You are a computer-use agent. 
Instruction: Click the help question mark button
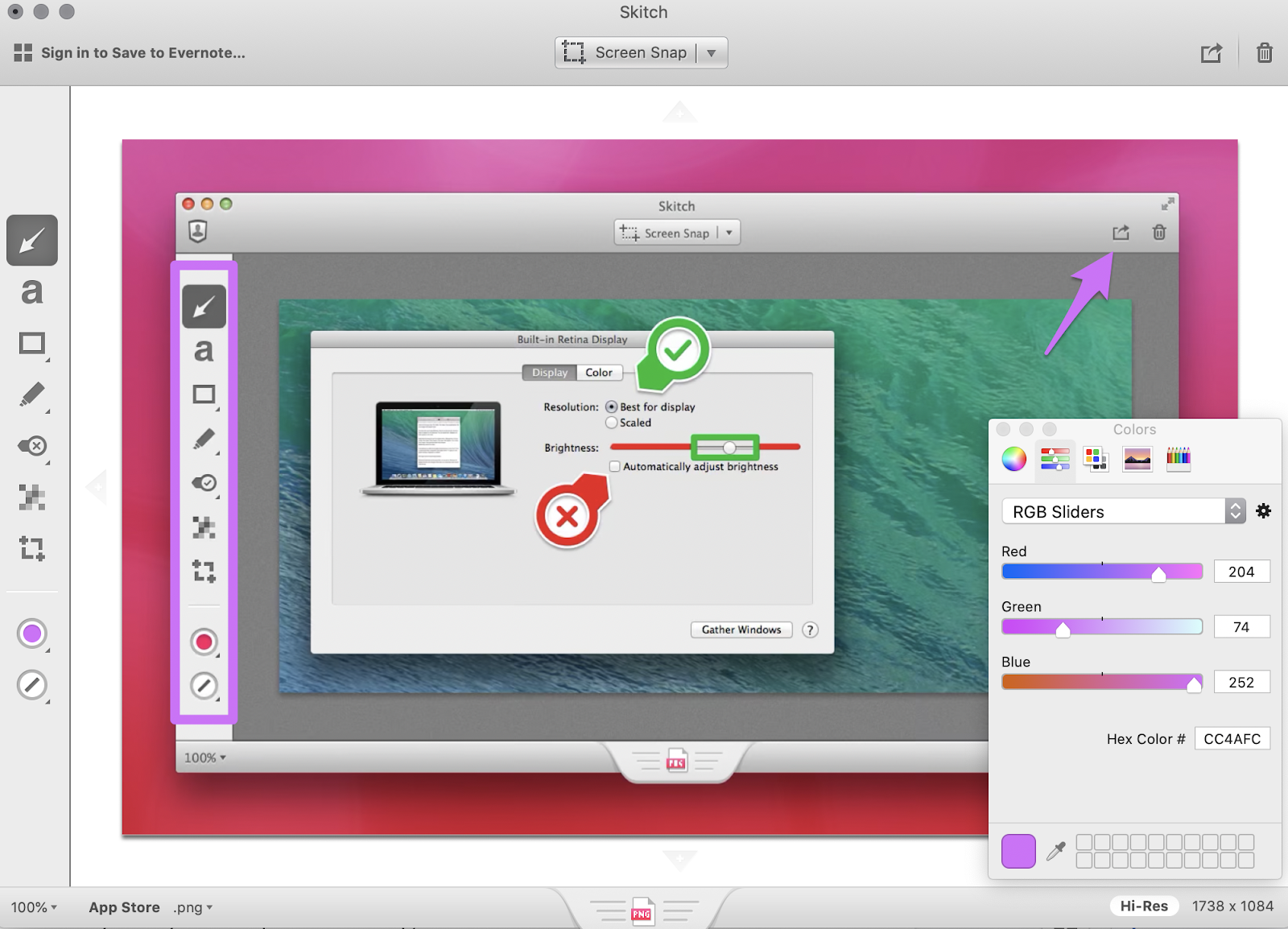pyautogui.click(x=811, y=630)
